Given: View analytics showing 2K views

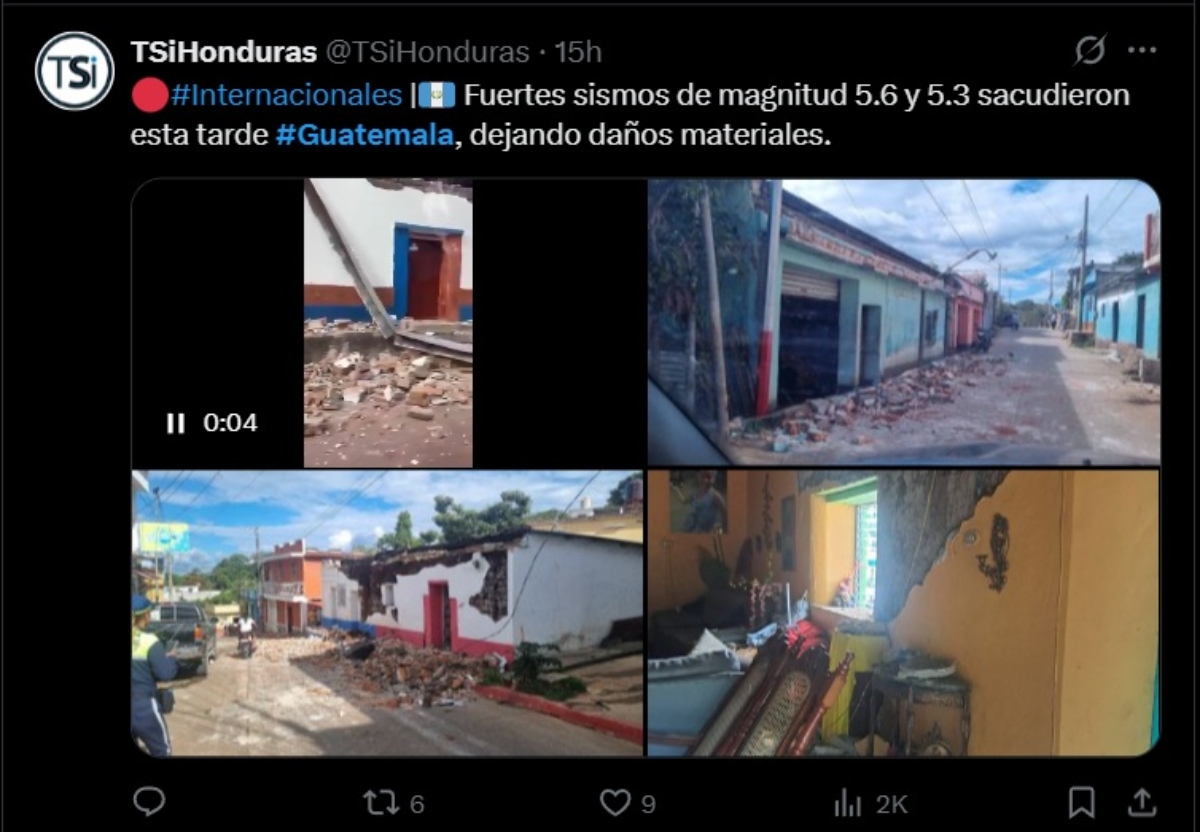Looking at the screenshot, I should pyautogui.click(x=870, y=802).
